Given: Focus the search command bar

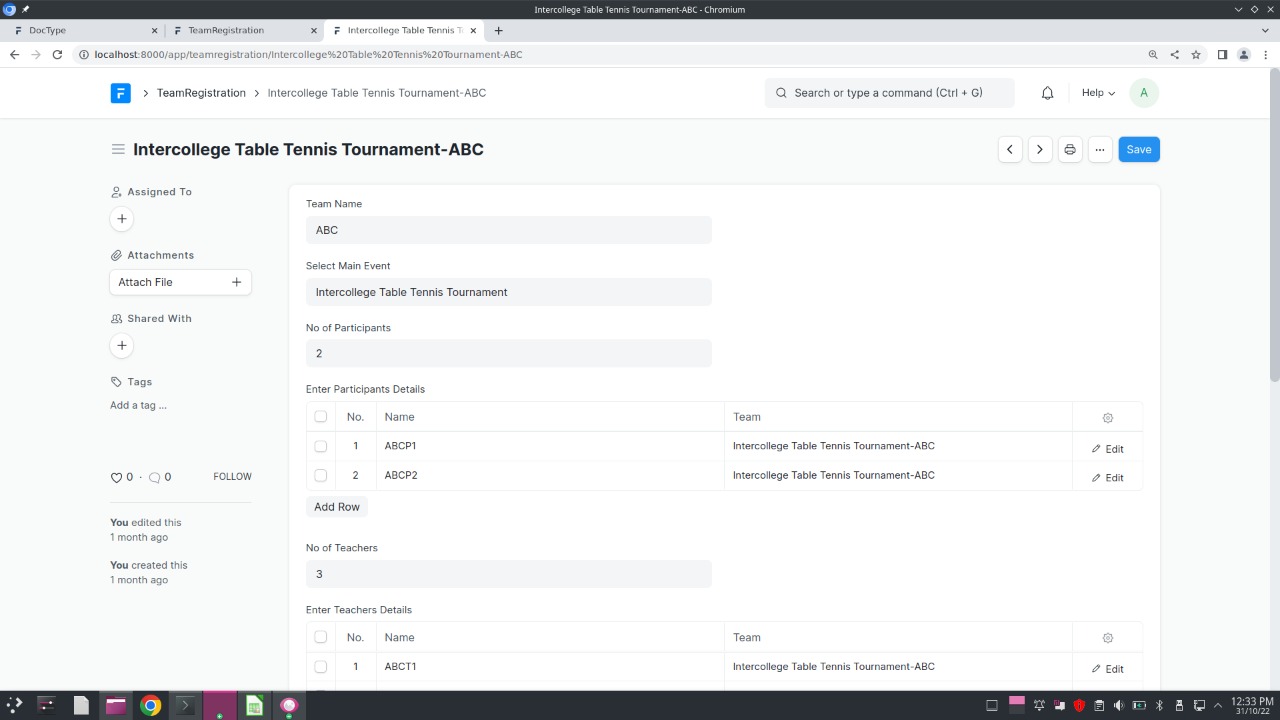Looking at the screenshot, I should point(889,93).
